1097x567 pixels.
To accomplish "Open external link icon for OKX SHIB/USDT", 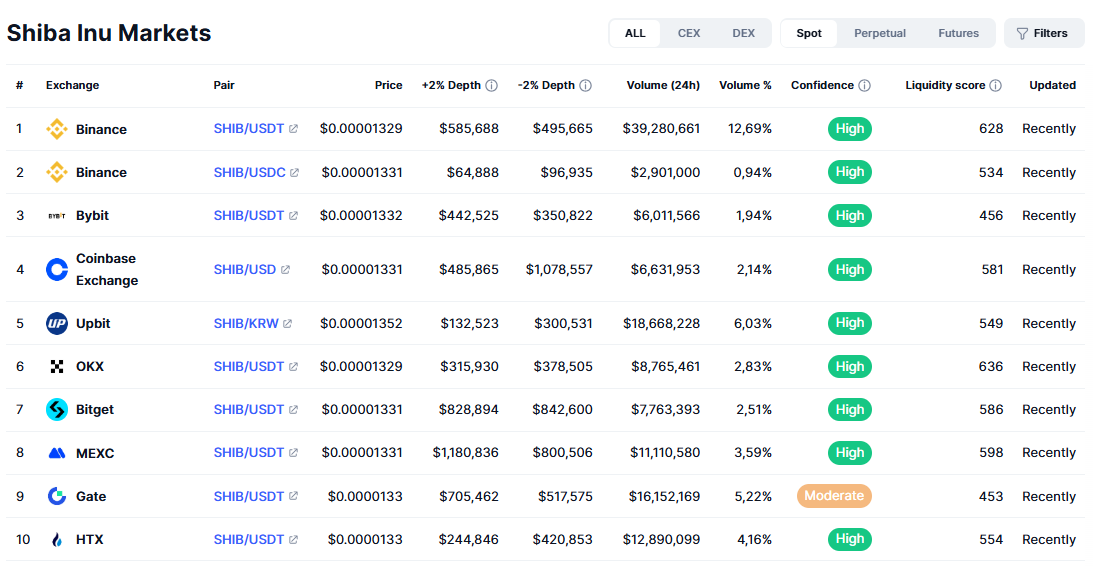I will [293, 367].
